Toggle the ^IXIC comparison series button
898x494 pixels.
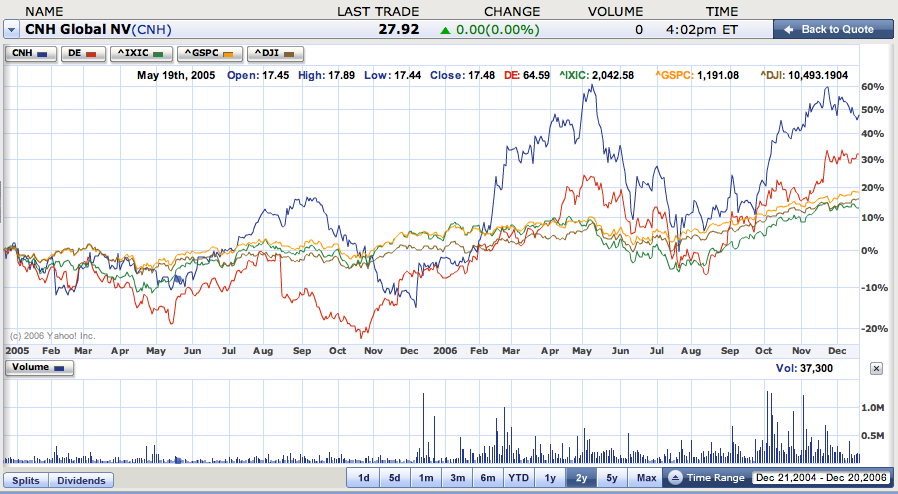pyautogui.click(x=141, y=53)
